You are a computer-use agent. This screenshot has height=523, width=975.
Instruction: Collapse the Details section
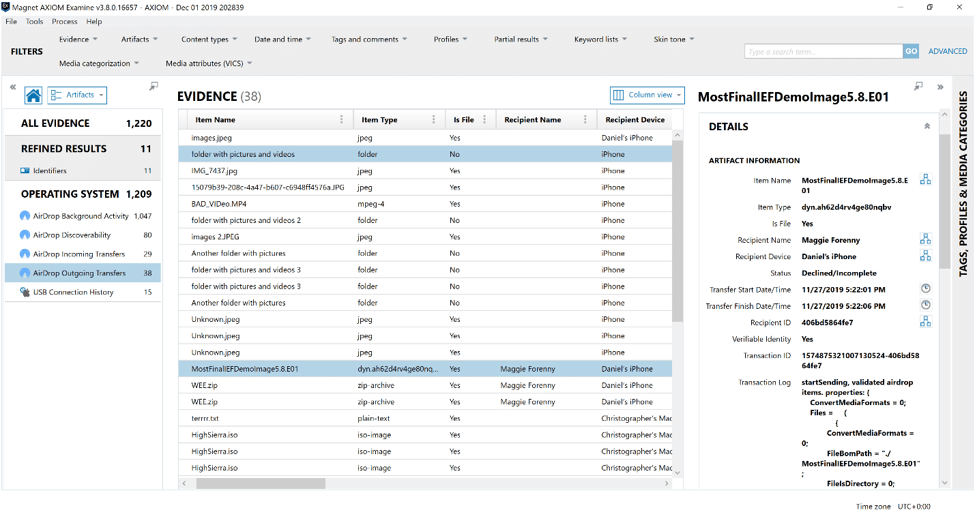pyautogui.click(x=926, y=127)
